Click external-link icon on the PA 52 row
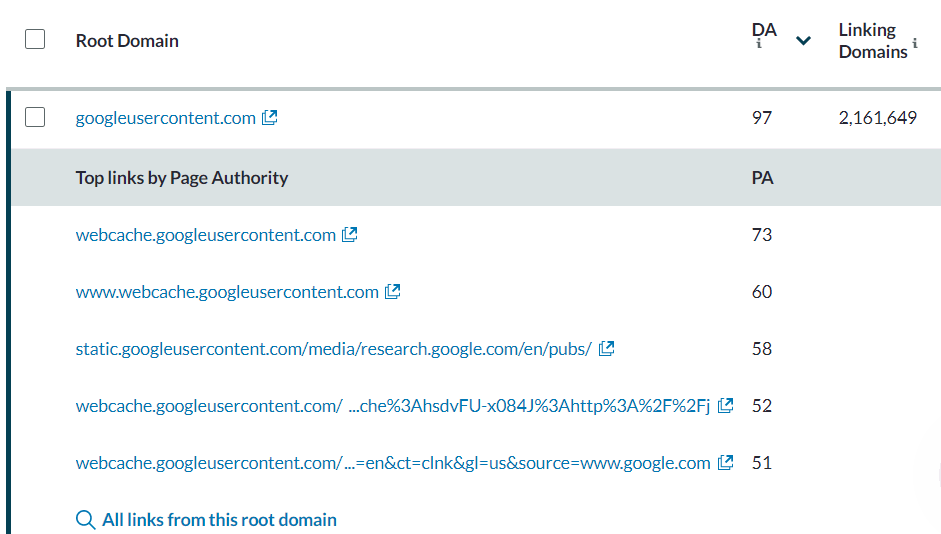 [726, 406]
